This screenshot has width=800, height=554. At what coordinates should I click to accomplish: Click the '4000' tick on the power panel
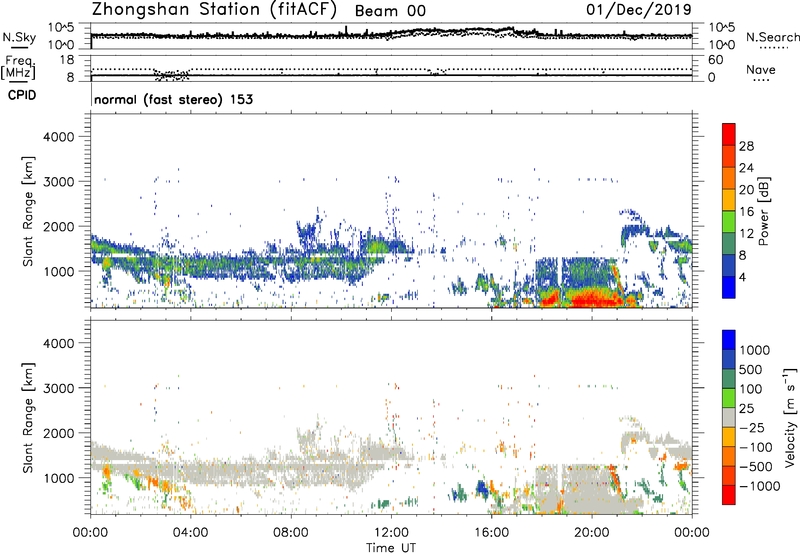(x=59, y=136)
